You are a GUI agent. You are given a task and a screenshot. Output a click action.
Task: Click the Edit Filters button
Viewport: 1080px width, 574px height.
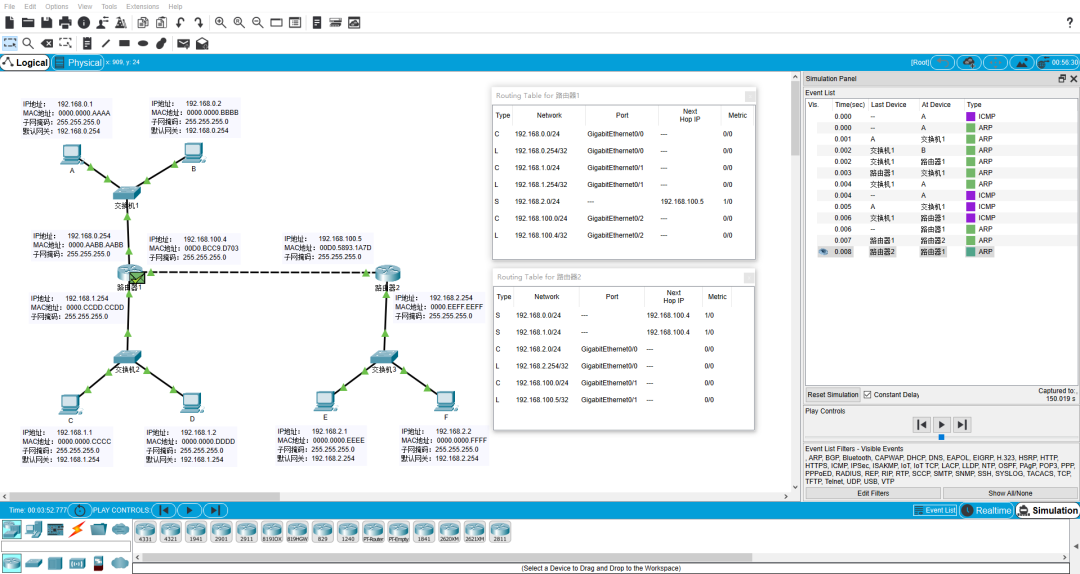pos(873,493)
